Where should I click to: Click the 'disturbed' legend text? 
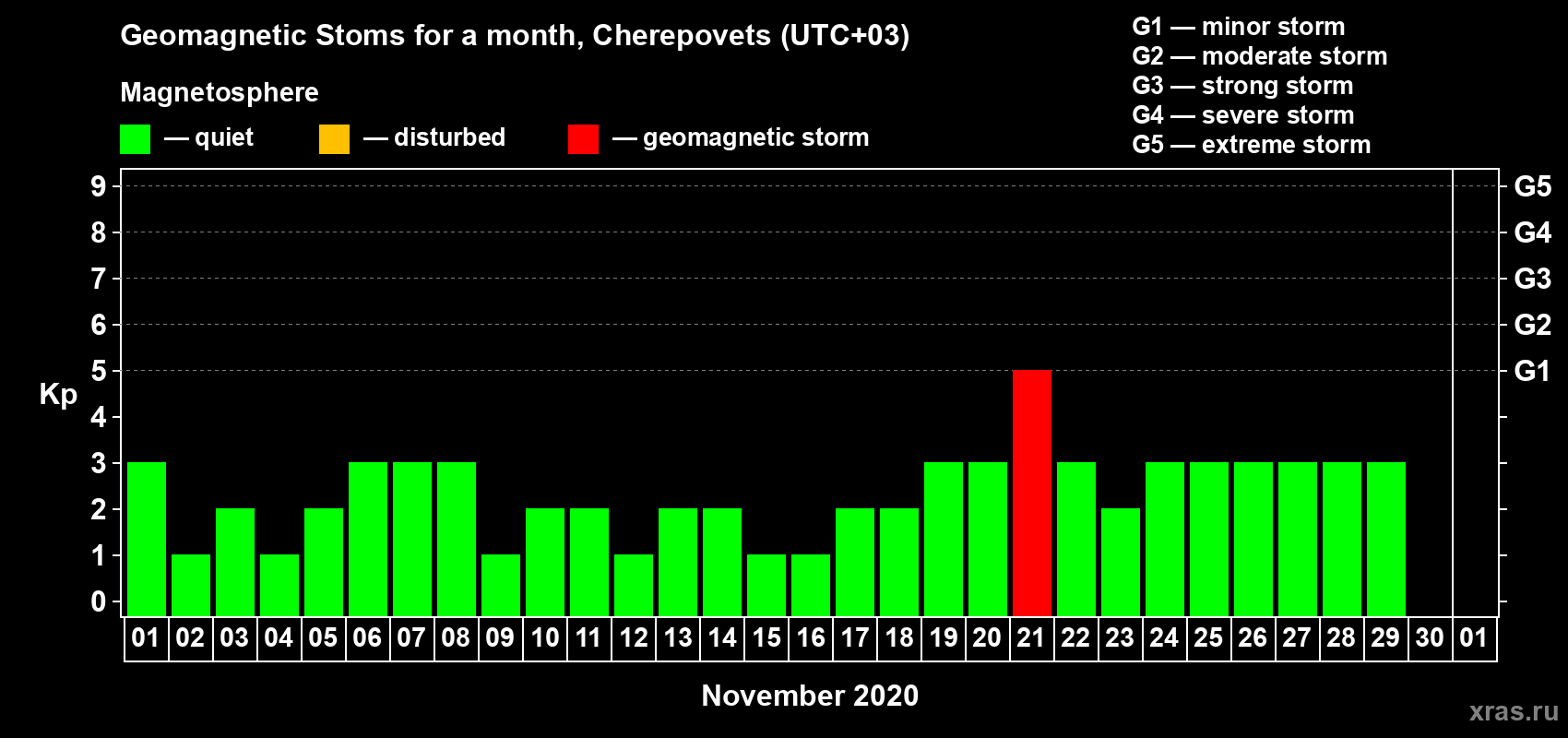click(x=449, y=137)
